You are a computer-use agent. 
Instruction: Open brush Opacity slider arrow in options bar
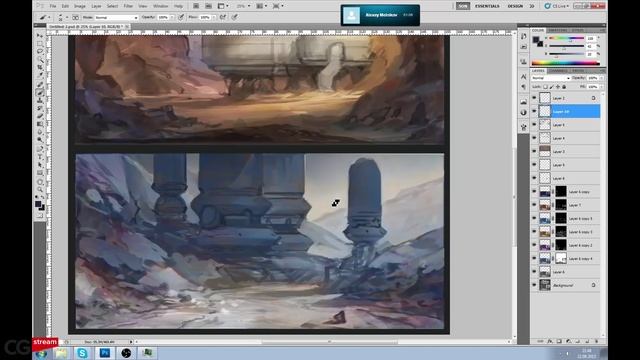point(172,18)
